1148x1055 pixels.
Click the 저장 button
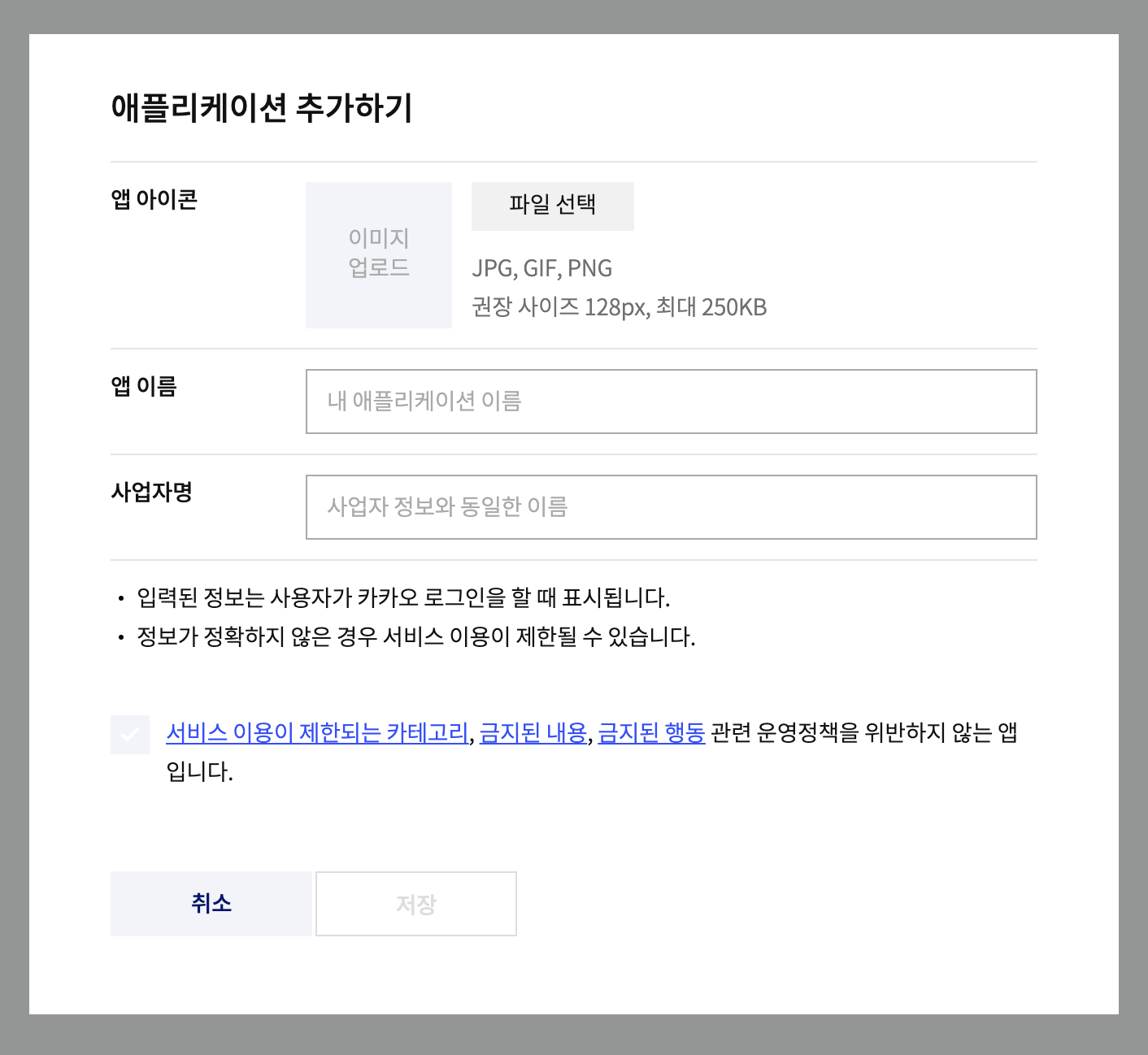416,904
